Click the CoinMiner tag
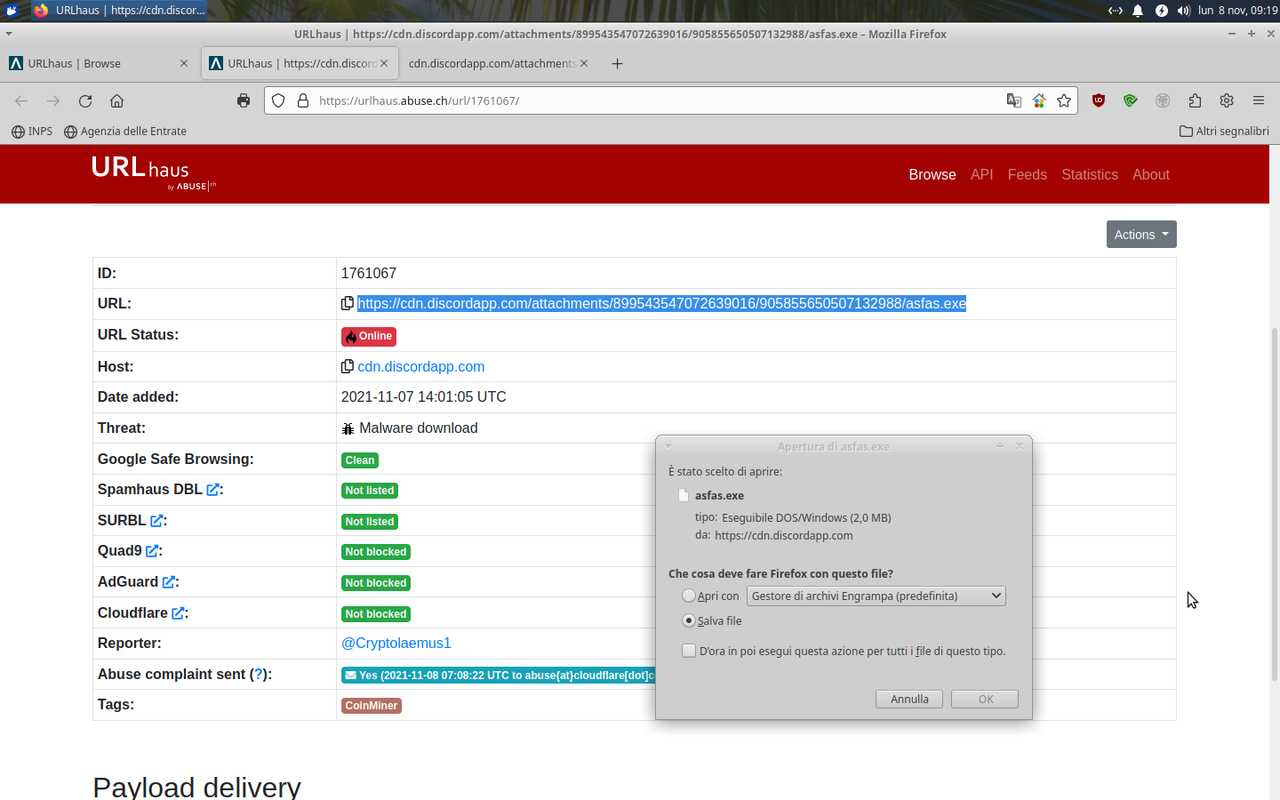Screen dimensions: 1280x800 pyautogui.click(x=371, y=705)
